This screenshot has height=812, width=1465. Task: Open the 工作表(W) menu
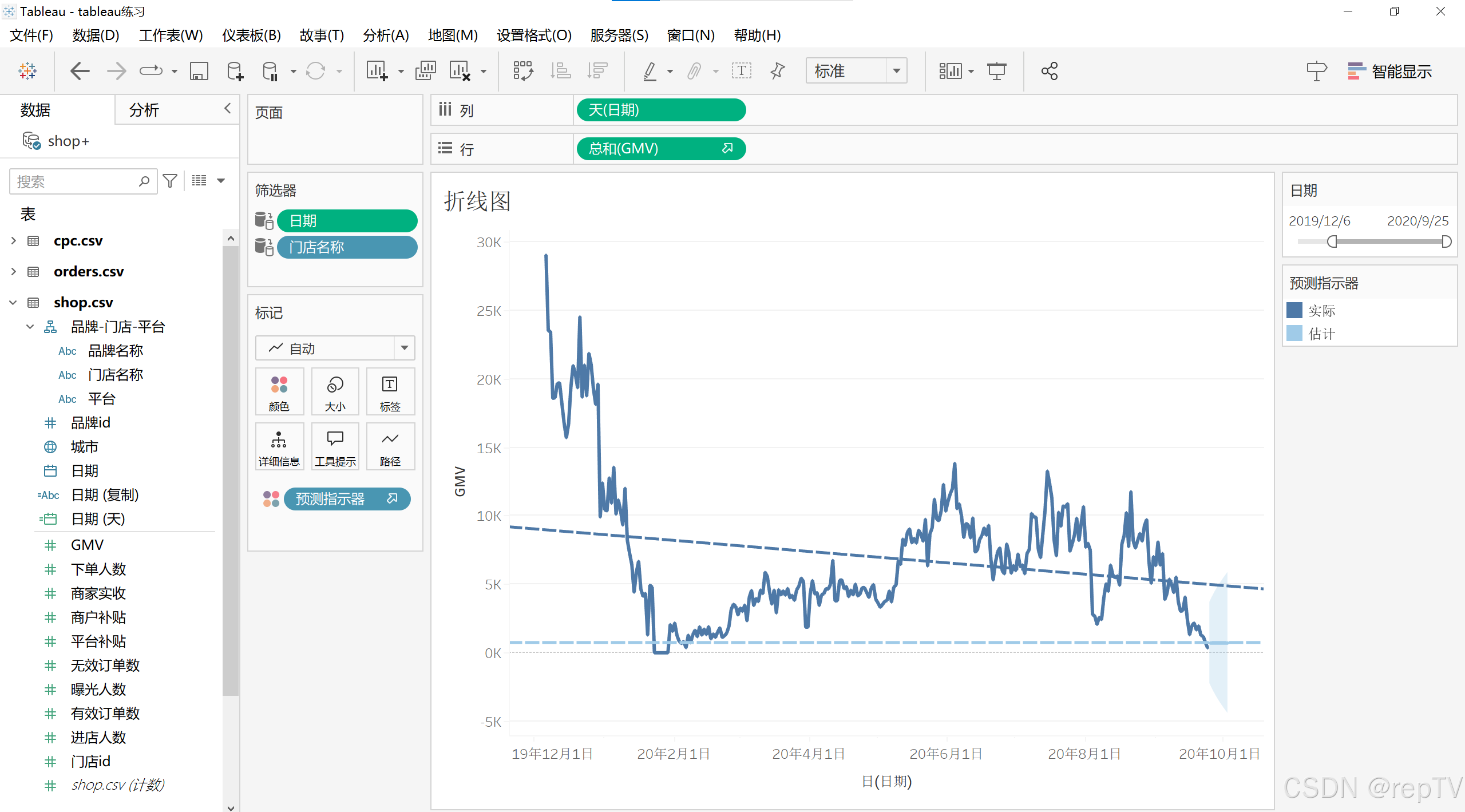(171, 35)
